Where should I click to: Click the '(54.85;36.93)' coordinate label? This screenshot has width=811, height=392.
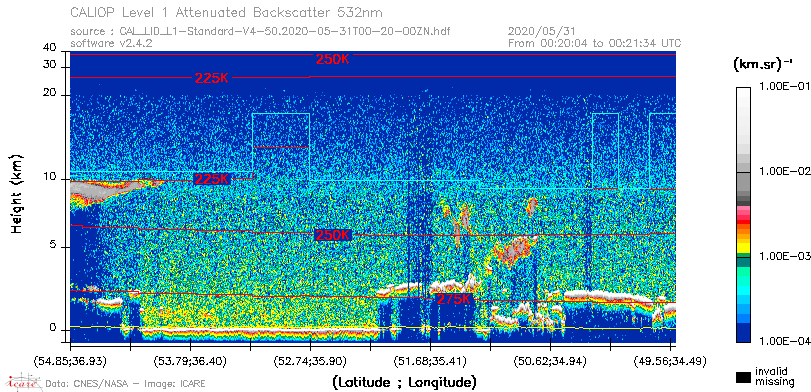pos(70,361)
